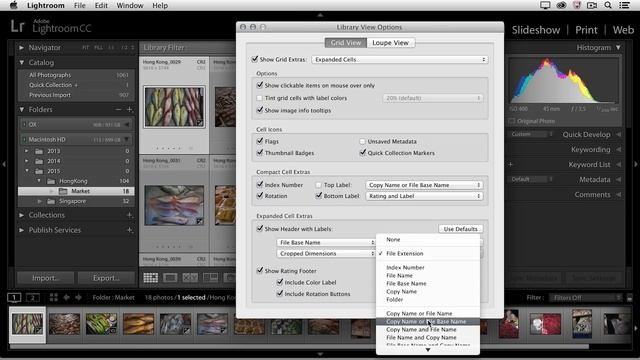Switch to the Loupe View tab
640x360 pixels.
pos(390,42)
